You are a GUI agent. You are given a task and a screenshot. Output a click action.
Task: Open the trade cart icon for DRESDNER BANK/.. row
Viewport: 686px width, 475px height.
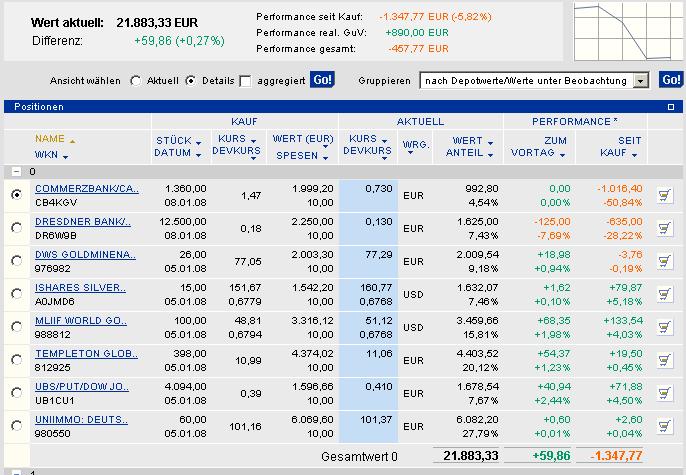[x=665, y=228]
